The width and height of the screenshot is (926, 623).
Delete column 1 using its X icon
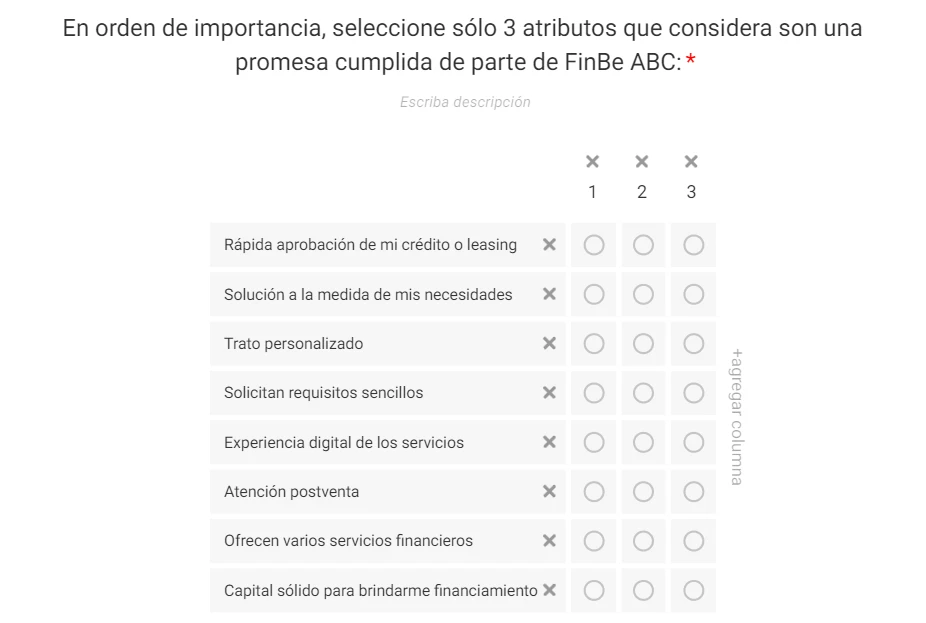click(x=593, y=160)
